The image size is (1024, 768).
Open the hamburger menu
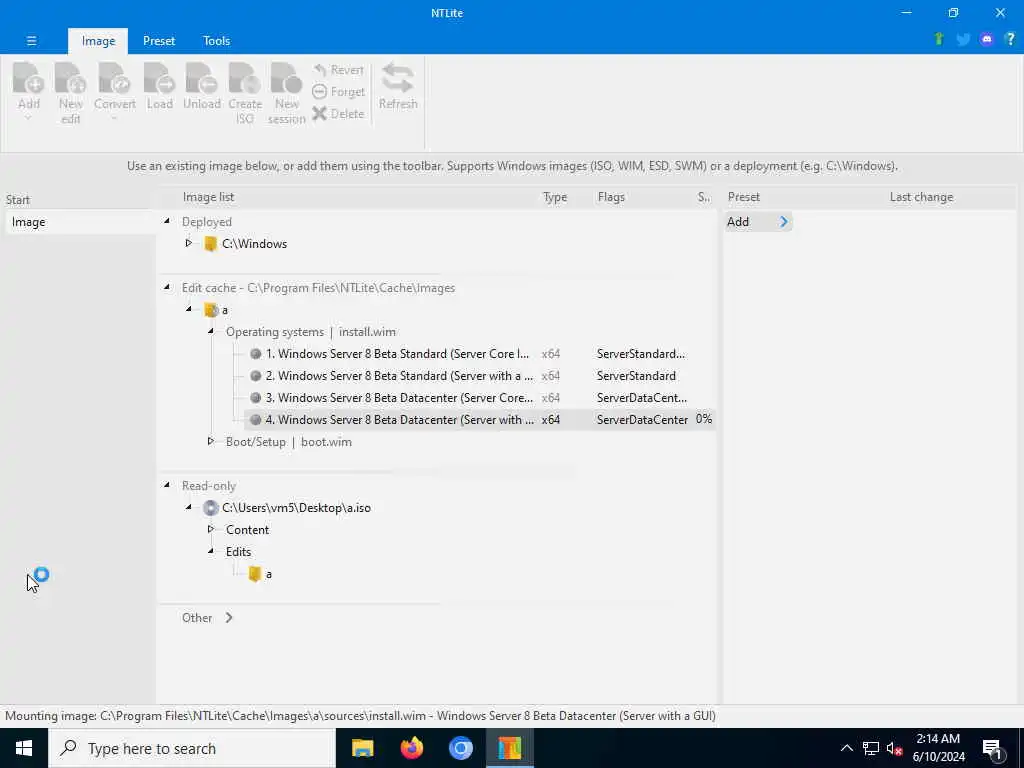click(31, 40)
